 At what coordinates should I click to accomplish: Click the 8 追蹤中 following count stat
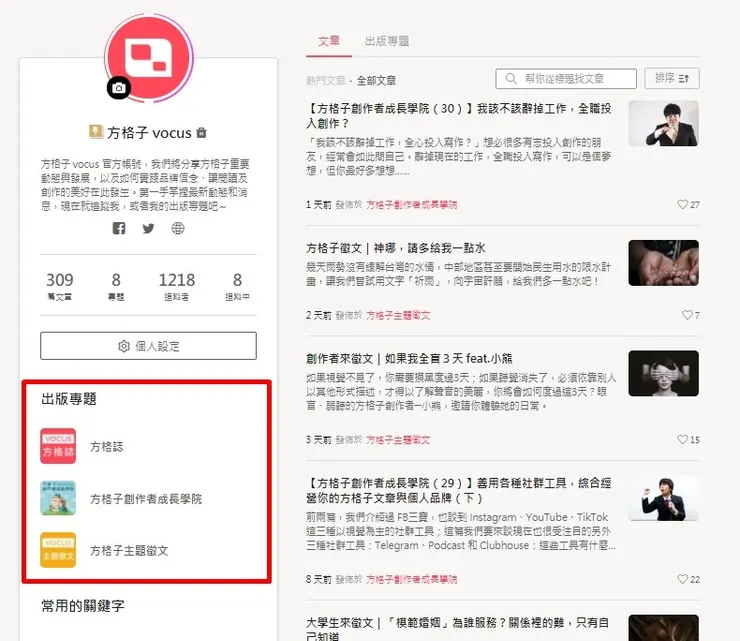tap(237, 286)
